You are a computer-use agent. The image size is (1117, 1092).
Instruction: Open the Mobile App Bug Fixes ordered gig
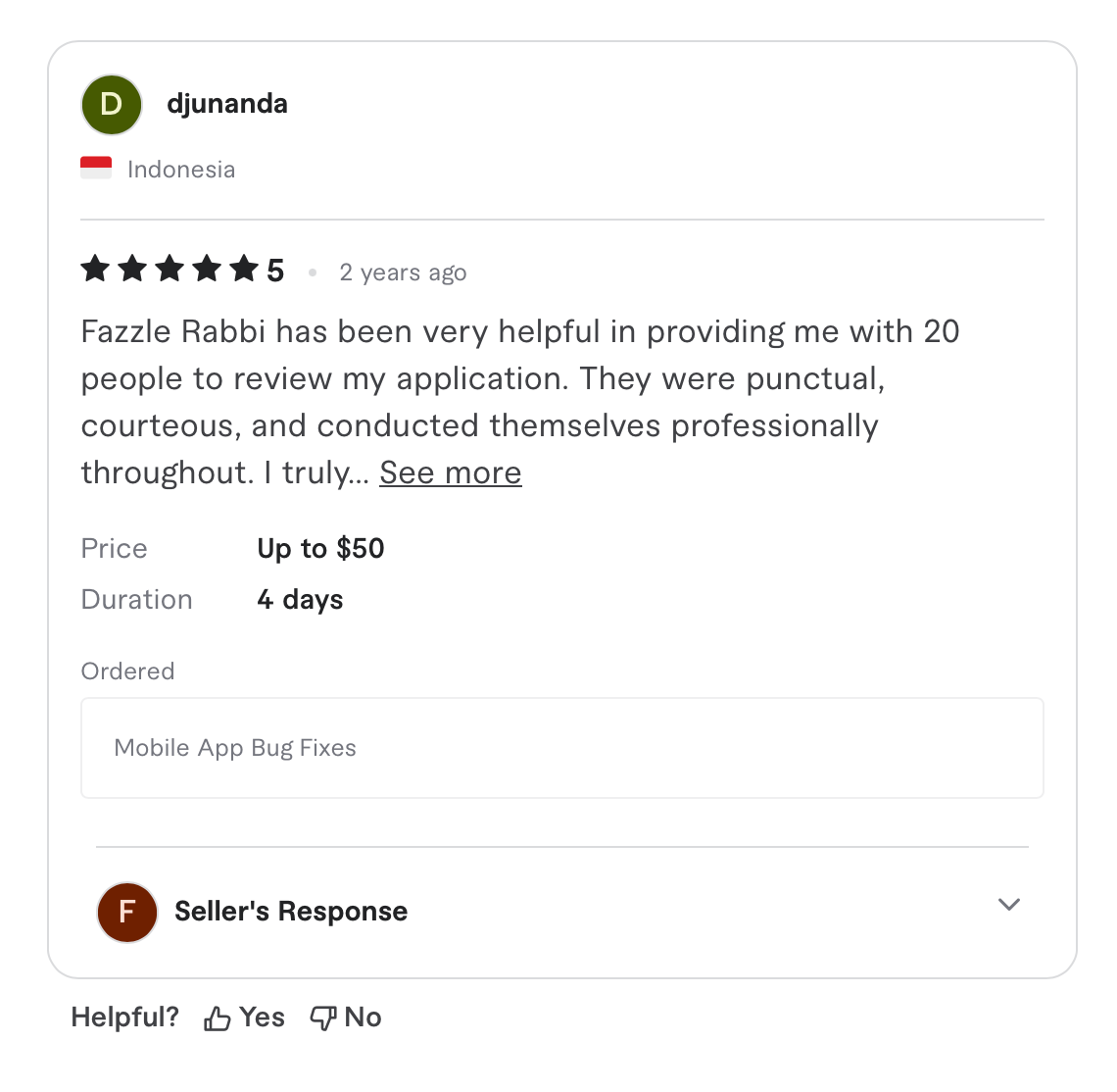click(235, 748)
